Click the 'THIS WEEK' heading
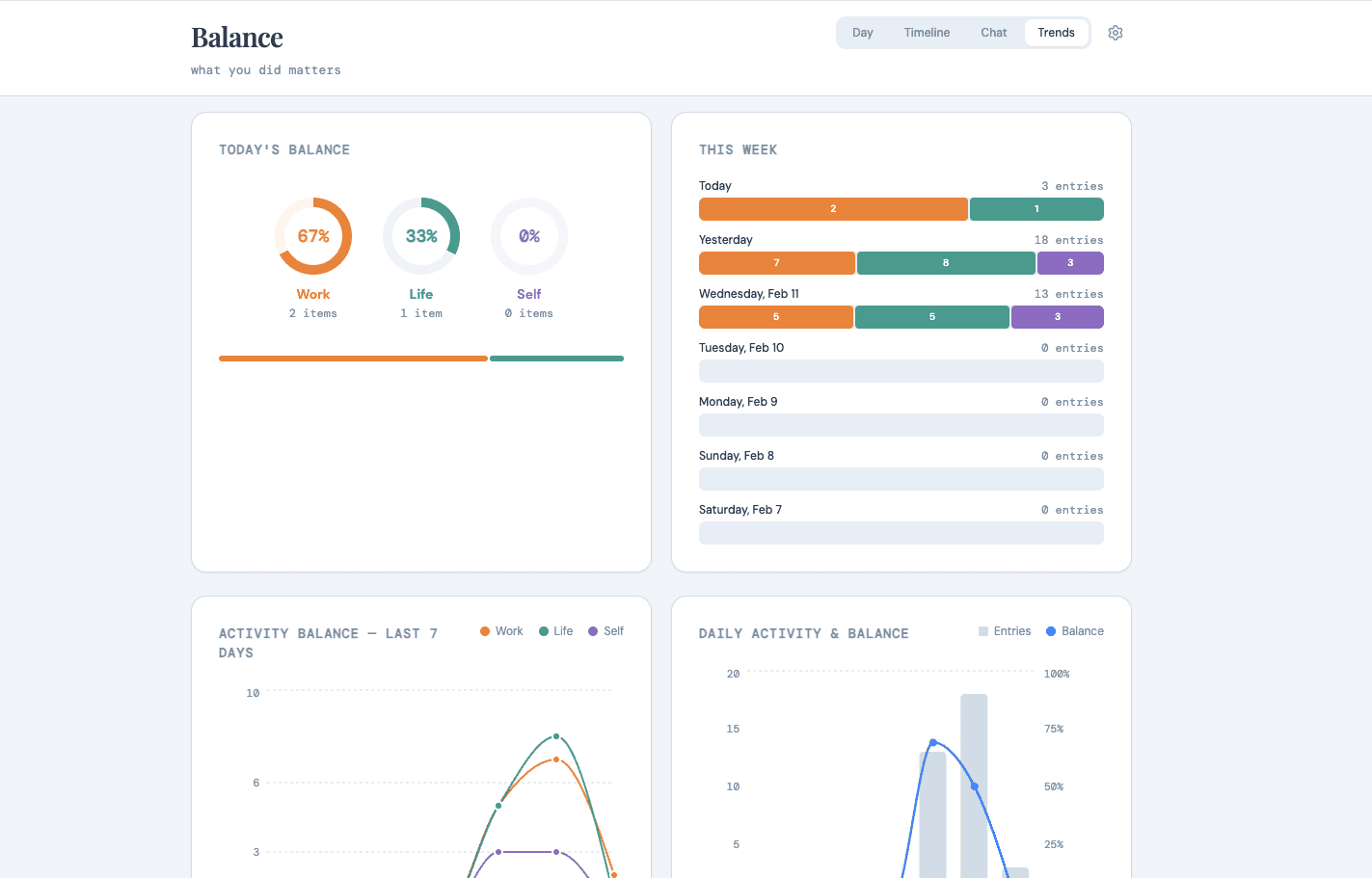Viewport: 1372px width, 878px height. pyautogui.click(x=739, y=149)
